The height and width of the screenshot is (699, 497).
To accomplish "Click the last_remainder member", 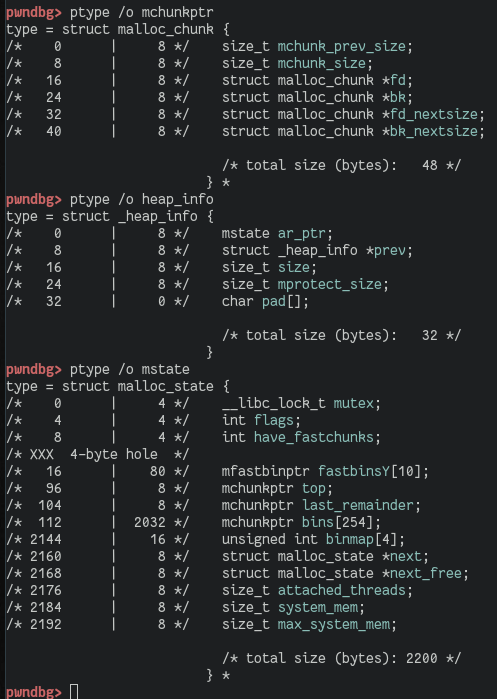I will pyautogui.click(x=357, y=506).
